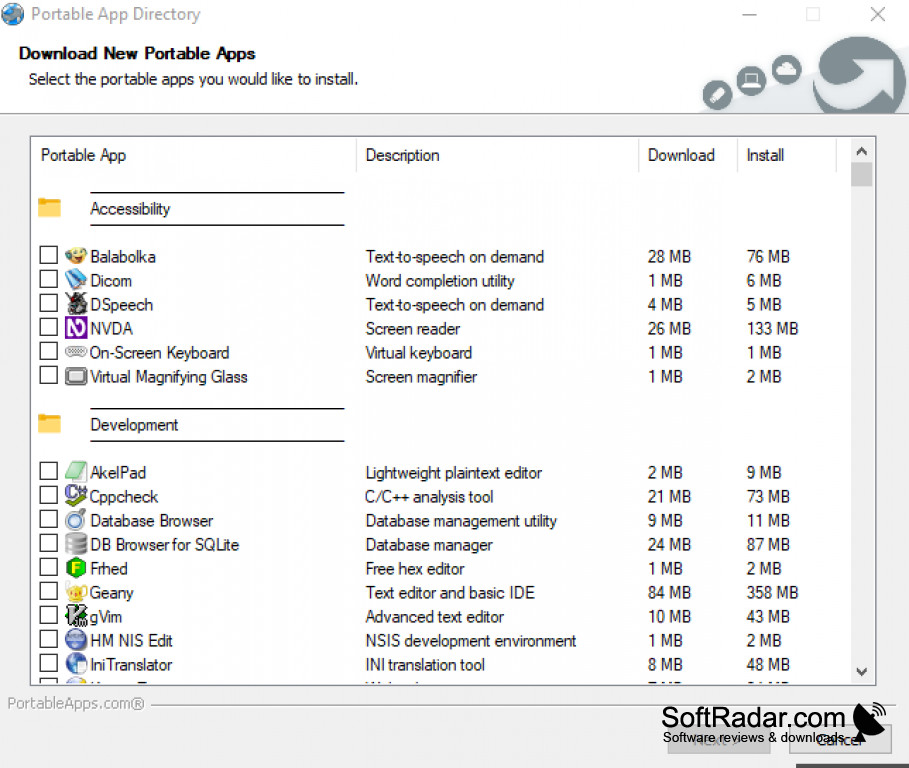Click the DSpeech app icon

pos(76,304)
